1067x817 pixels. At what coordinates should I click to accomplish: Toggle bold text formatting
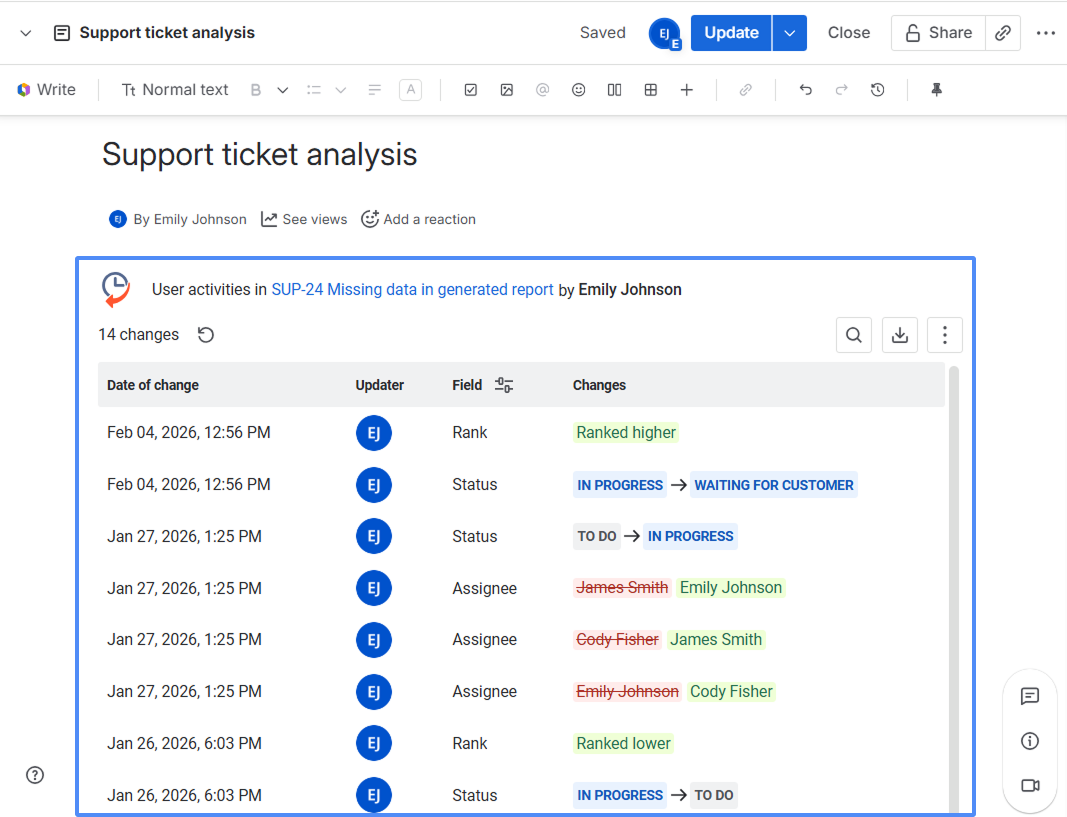tap(256, 90)
